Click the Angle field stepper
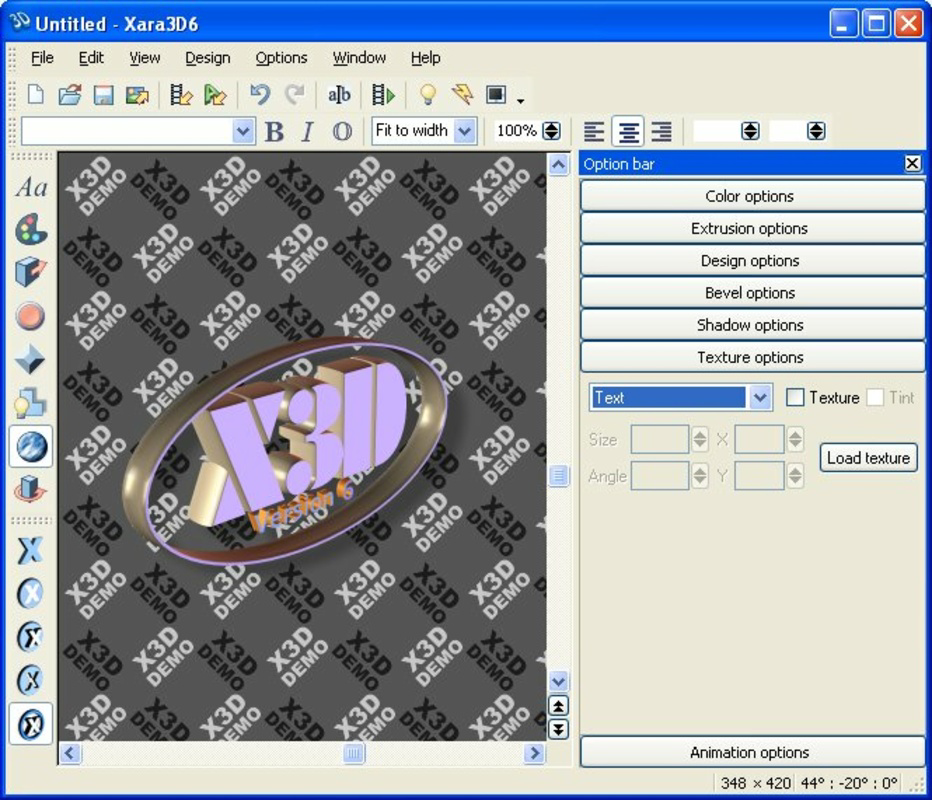The image size is (932, 800). 700,475
